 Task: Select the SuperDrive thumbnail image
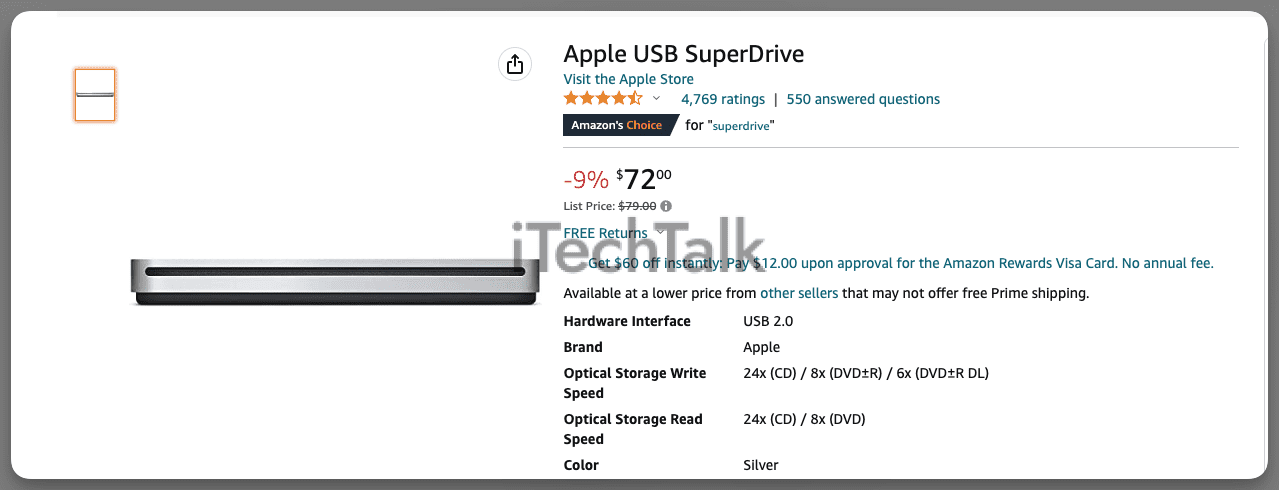coord(95,95)
